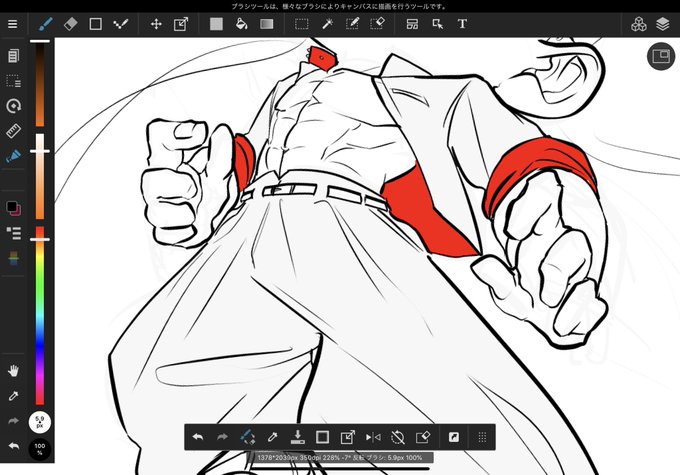Select the Transform tool in top toolbar
This screenshot has height=475, width=680.
[181, 24]
